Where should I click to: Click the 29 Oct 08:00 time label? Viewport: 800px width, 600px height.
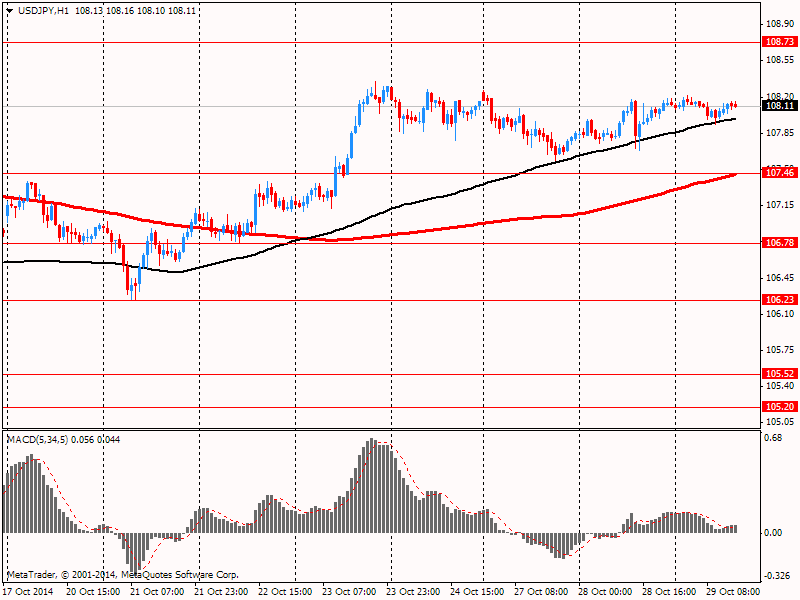[736, 592]
